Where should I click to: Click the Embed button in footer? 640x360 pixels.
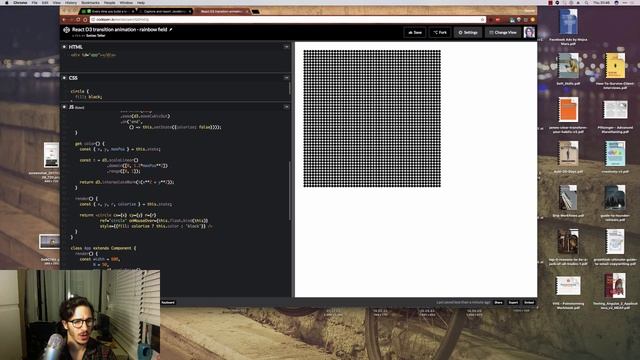click(529, 302)
